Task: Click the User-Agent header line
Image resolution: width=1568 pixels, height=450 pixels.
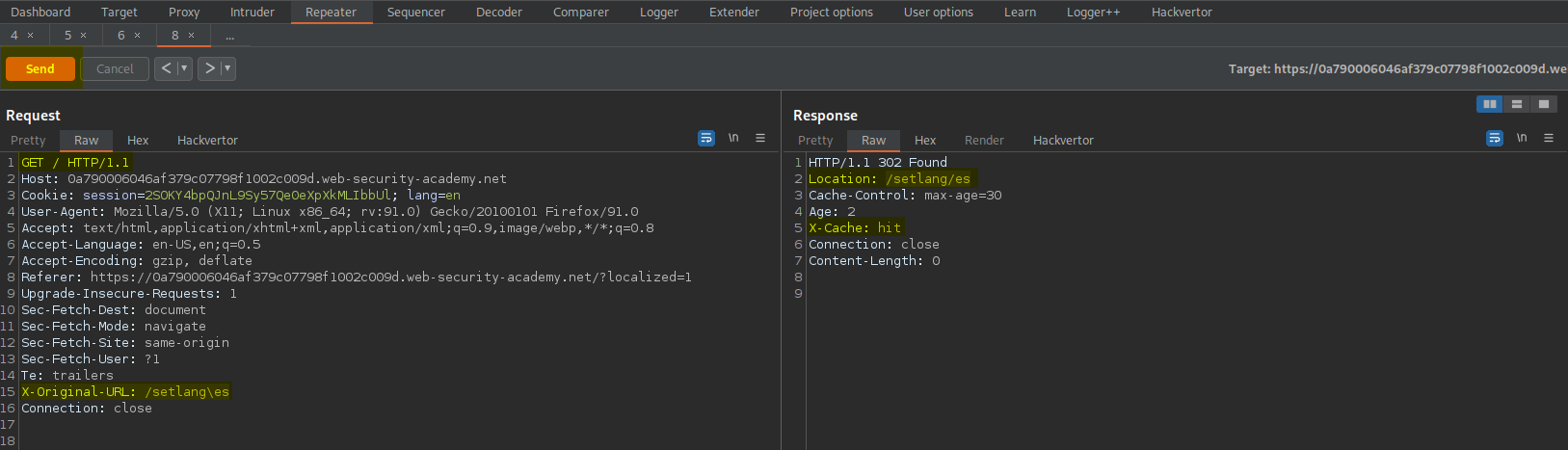Action: coord(330,211)
